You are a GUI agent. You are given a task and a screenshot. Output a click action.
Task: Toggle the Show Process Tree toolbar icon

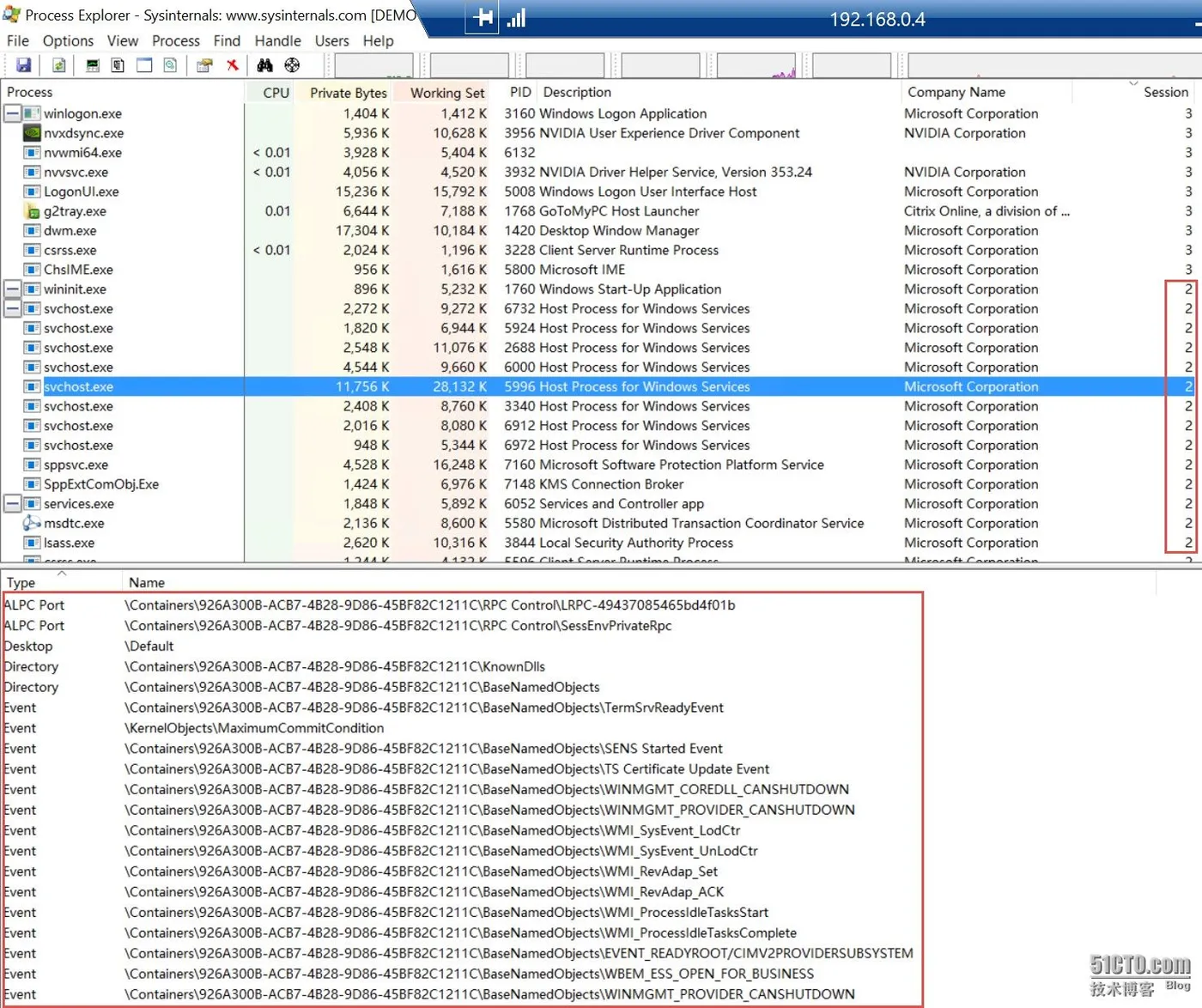click(118, 65)
